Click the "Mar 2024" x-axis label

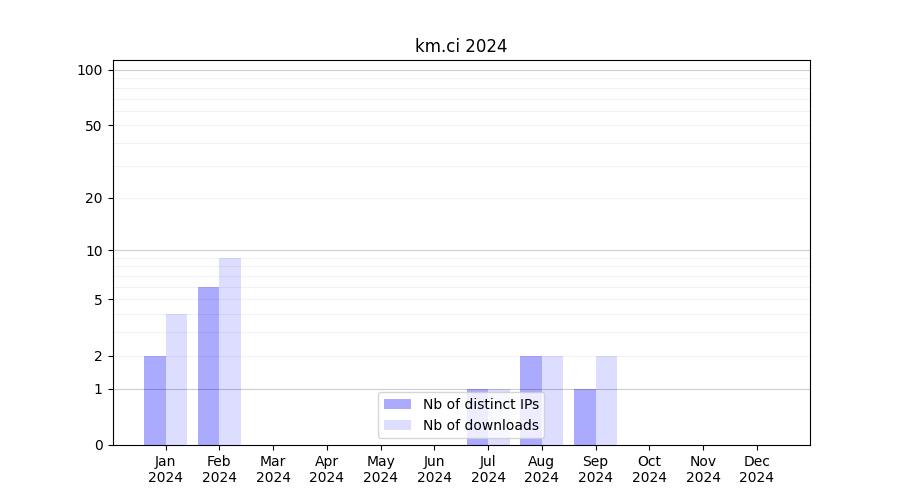273,469
